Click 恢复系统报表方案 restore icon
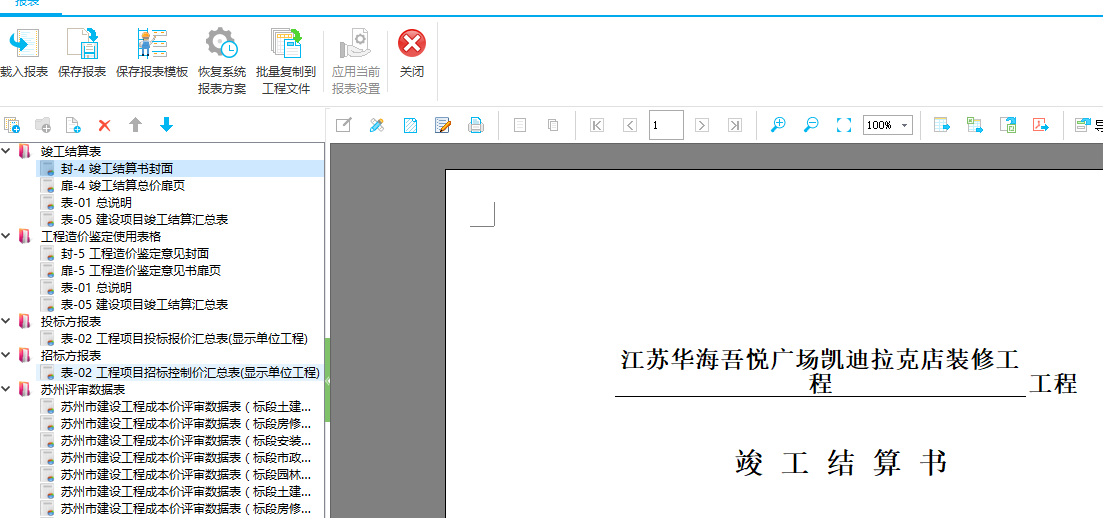The width and height of the screenshot is (1103, 518). pos(222,43)
